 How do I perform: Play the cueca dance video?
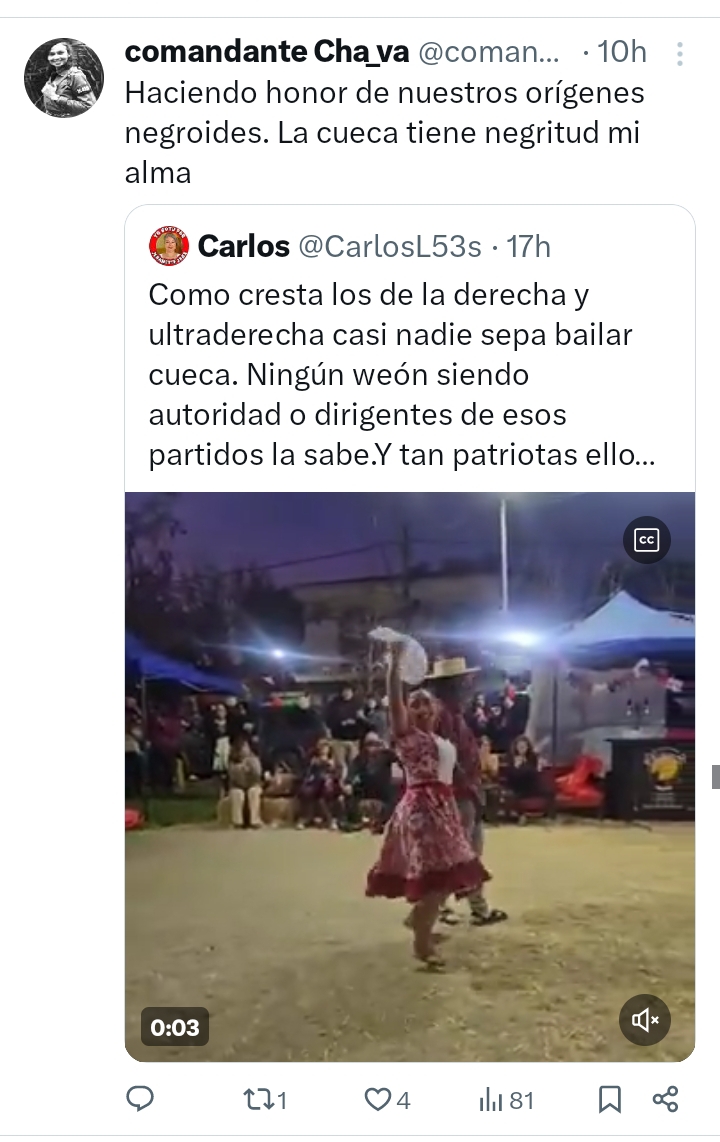[x=410, y=776]
